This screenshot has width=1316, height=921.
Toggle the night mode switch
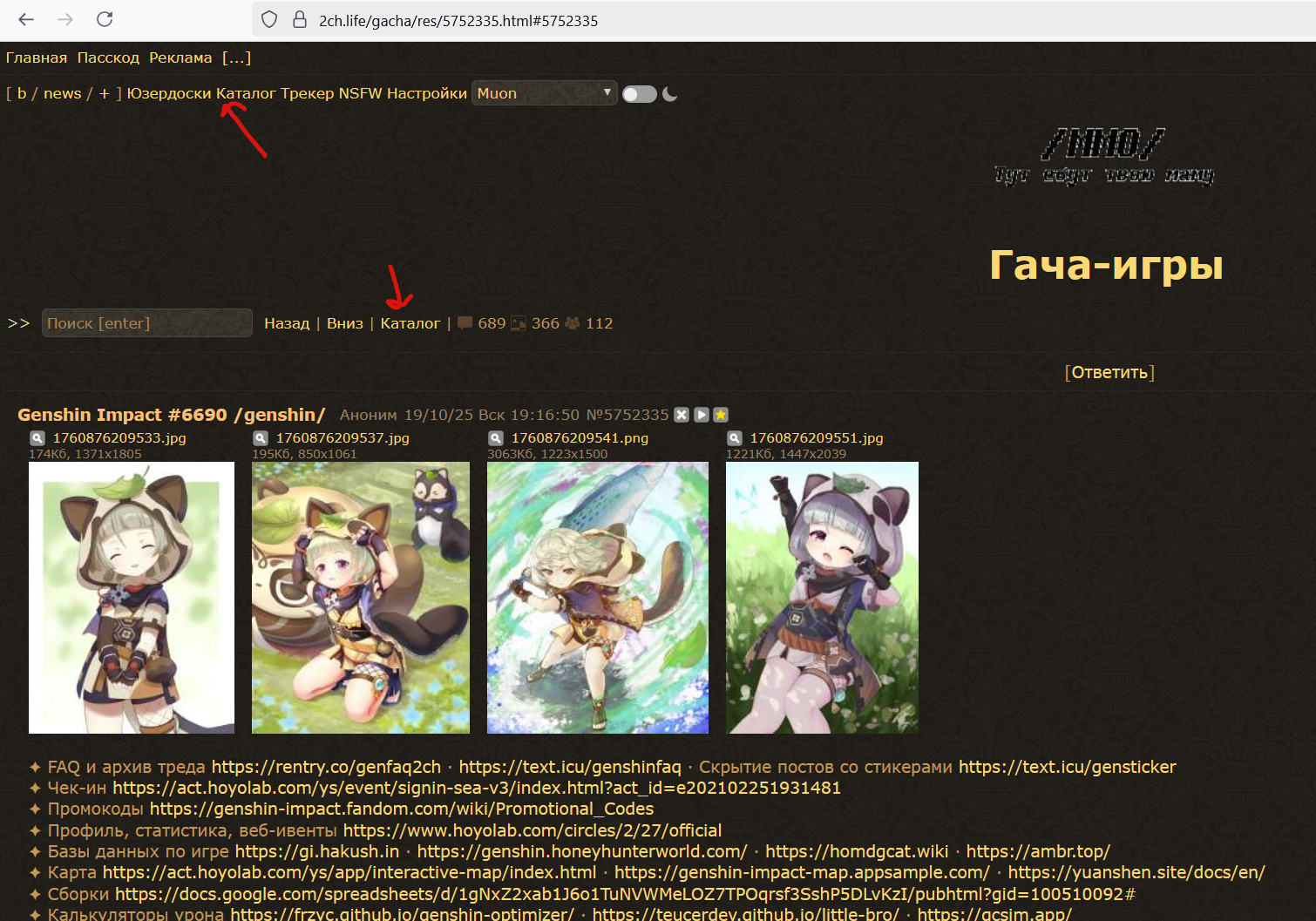click(x=640, y=94)
